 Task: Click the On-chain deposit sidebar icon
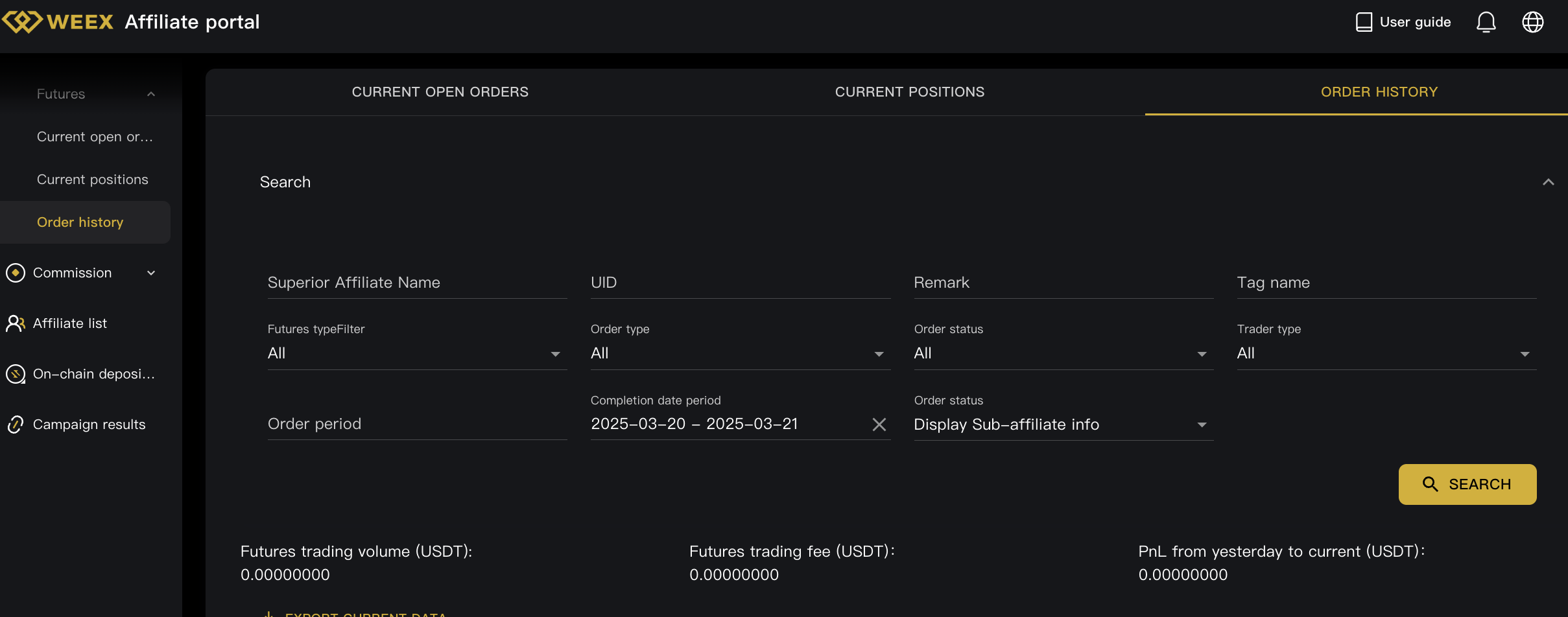pyautogui.click(x=16, y=374)
